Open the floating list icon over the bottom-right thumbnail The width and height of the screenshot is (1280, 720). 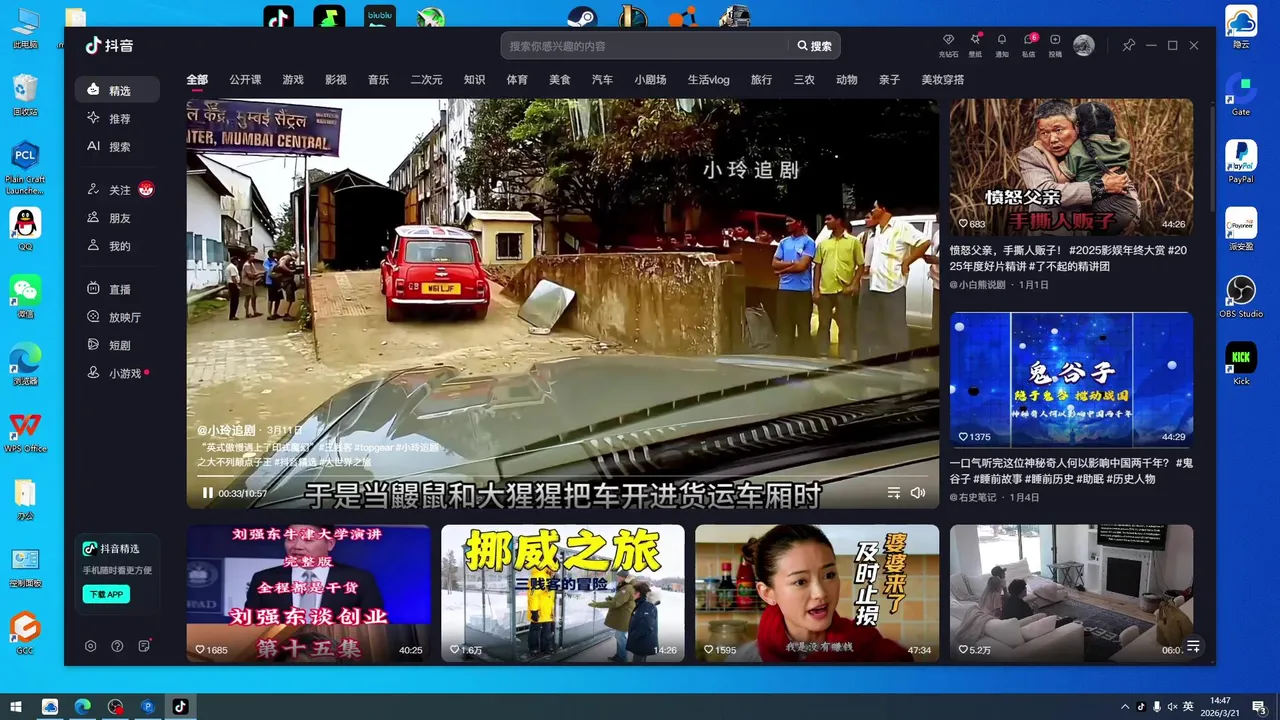[x=1193, y=646]
